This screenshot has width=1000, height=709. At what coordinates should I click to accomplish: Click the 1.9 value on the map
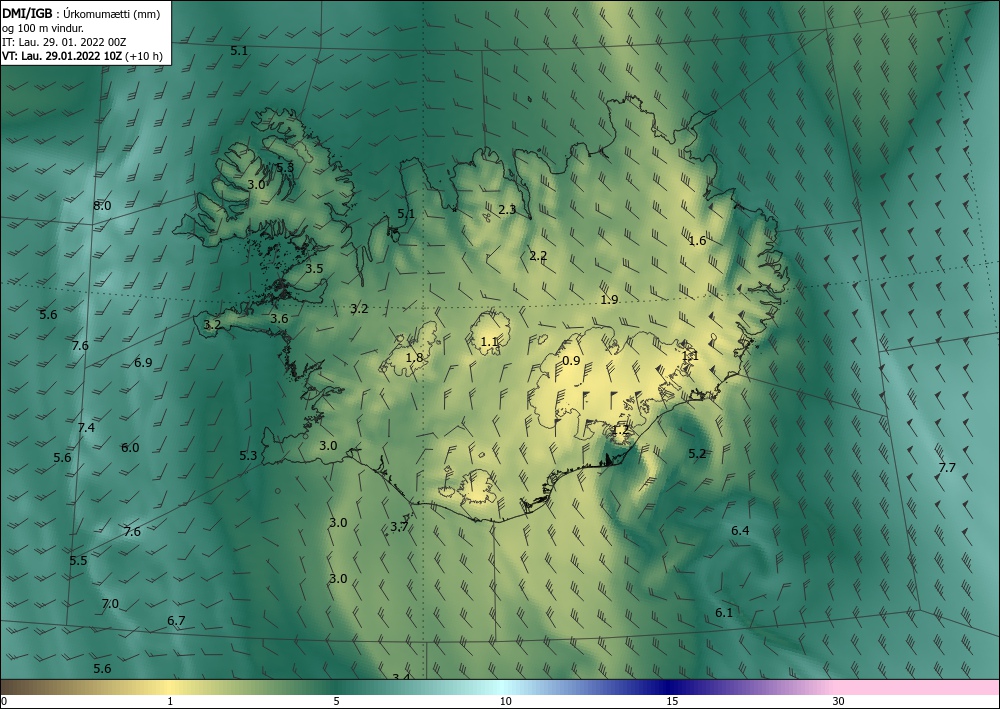coord(609,300)
